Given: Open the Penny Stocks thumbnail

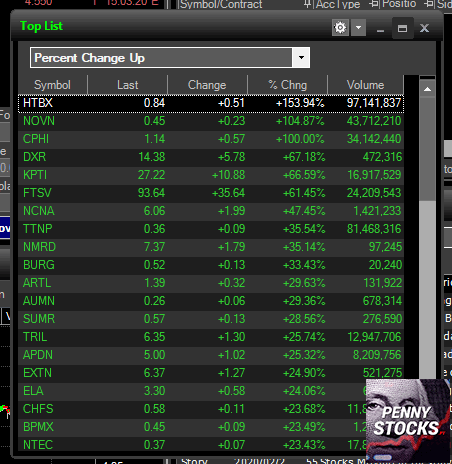Looking at the screenshot, I should pos(408,421).
